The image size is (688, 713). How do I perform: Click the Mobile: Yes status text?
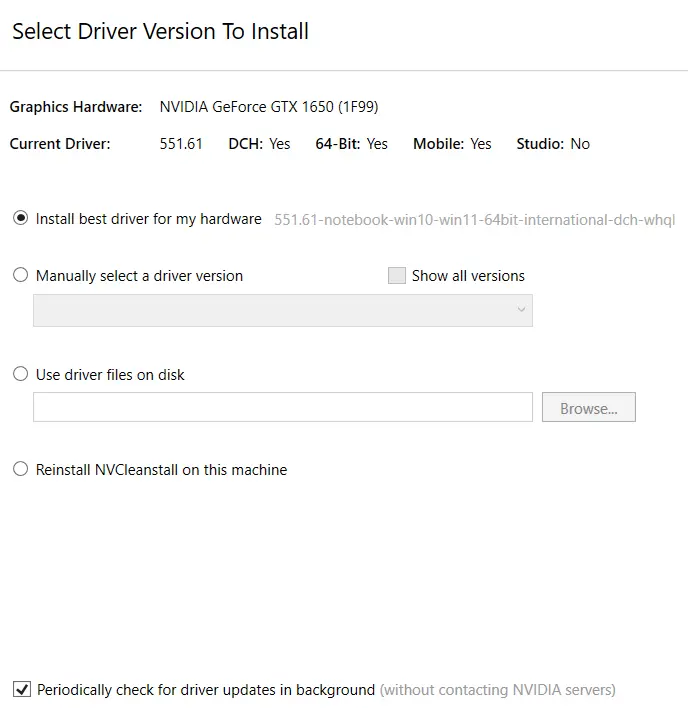pos(452,144)
